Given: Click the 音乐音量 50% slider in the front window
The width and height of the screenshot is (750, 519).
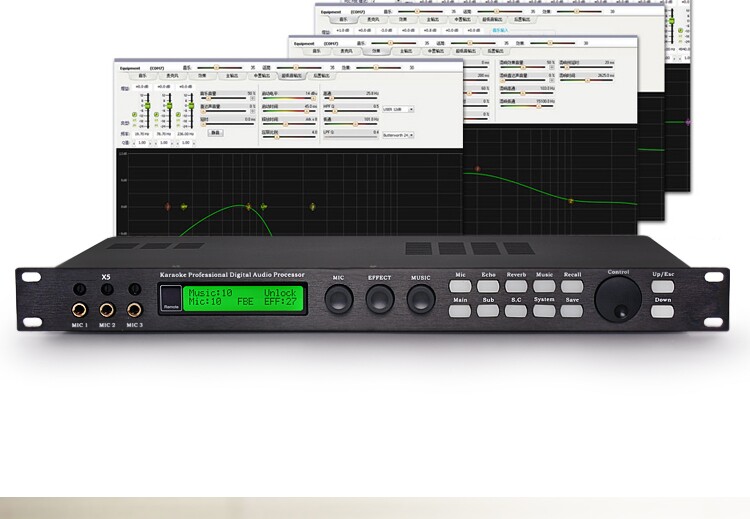Looking at the screenshot, I should coord(223,98).
